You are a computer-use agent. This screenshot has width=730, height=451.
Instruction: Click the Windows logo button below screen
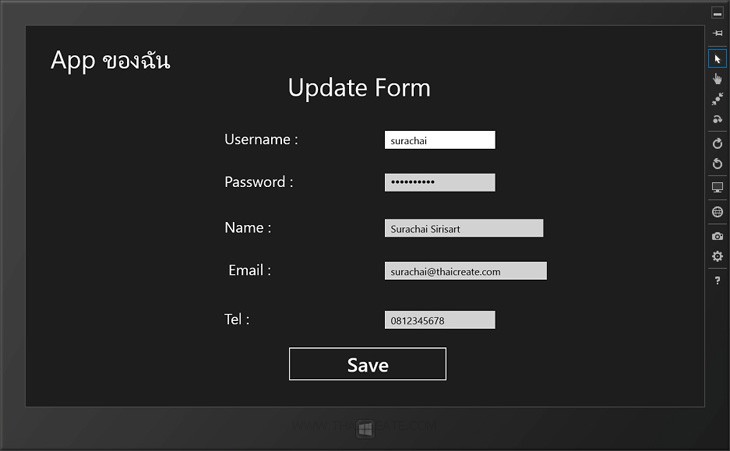click(x=365, y=429)
